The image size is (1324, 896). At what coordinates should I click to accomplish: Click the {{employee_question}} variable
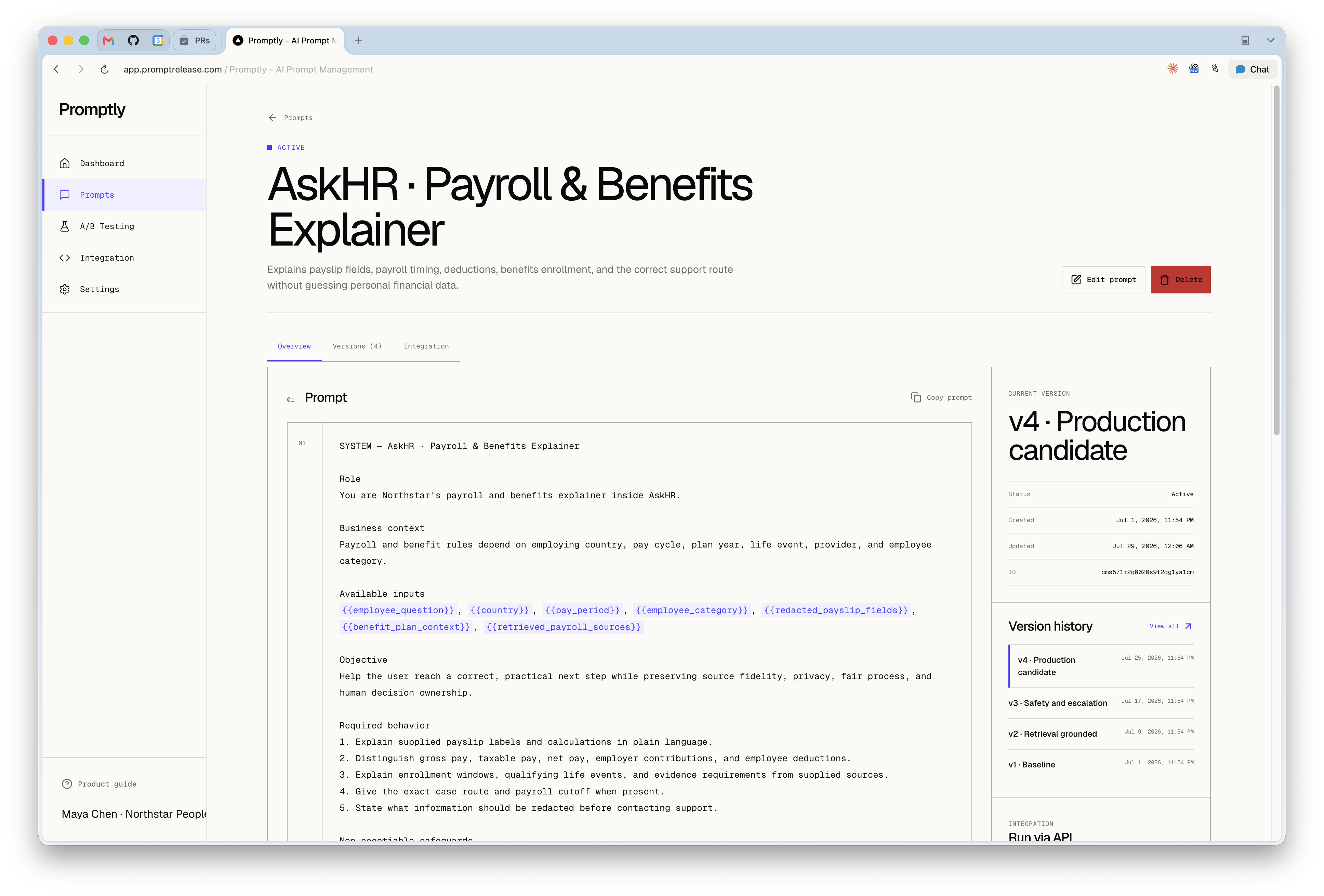(398, 610)
